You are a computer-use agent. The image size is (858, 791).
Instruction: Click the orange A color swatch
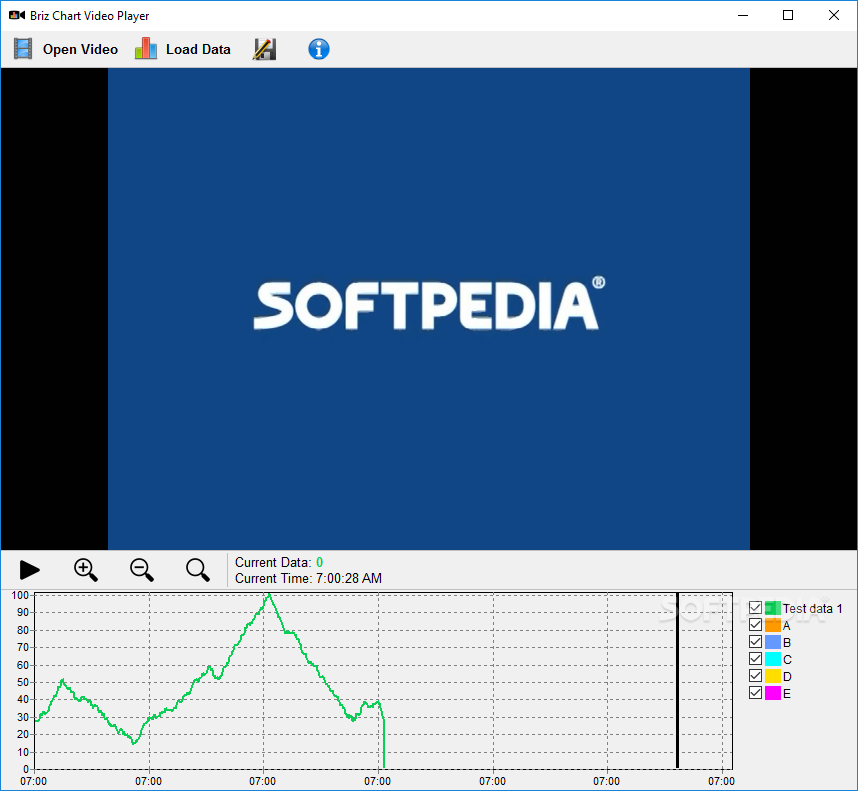(773, 625)
